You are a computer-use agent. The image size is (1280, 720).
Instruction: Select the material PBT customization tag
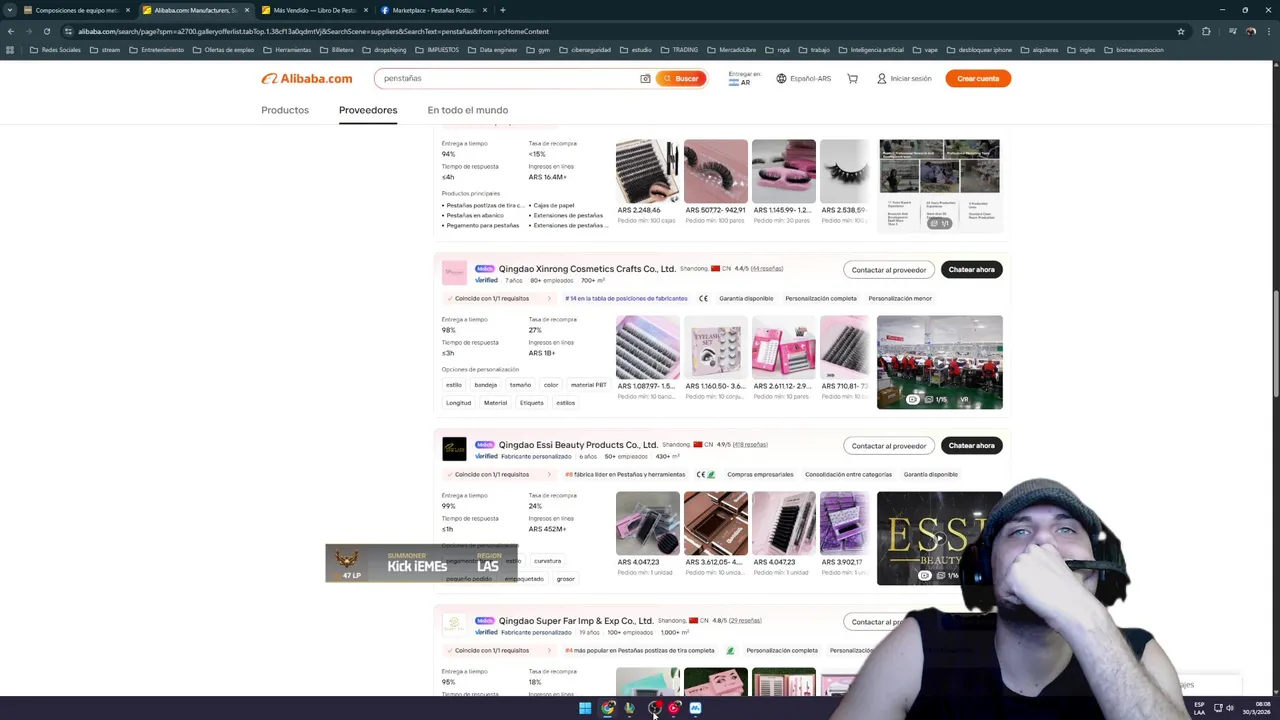(x=588, y=385)
